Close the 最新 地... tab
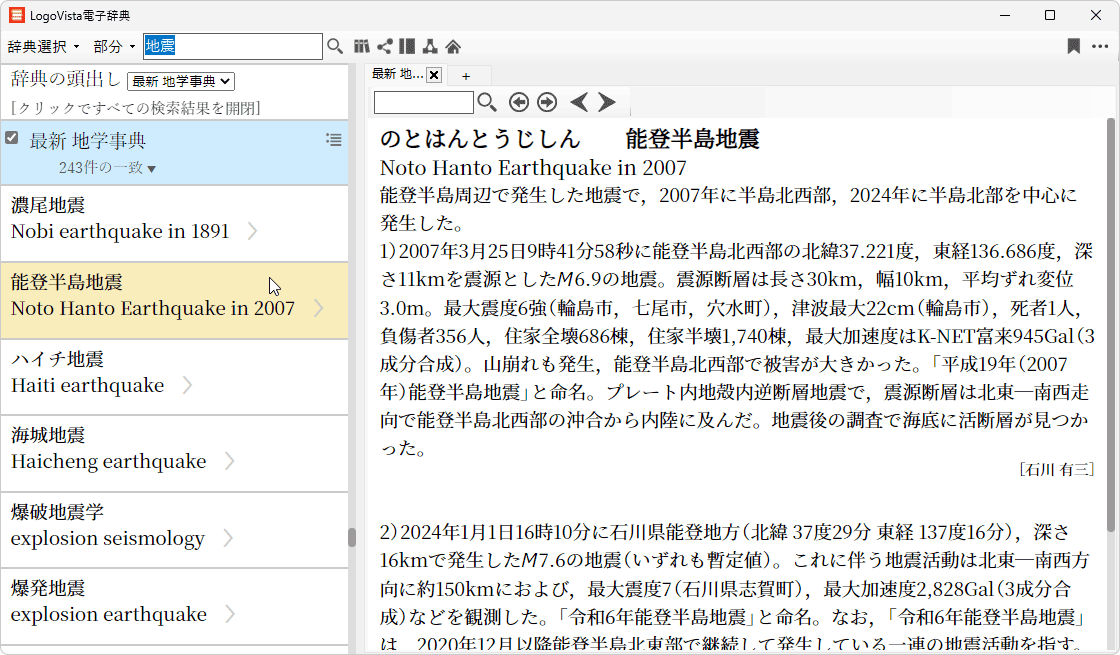 (434, 75)
